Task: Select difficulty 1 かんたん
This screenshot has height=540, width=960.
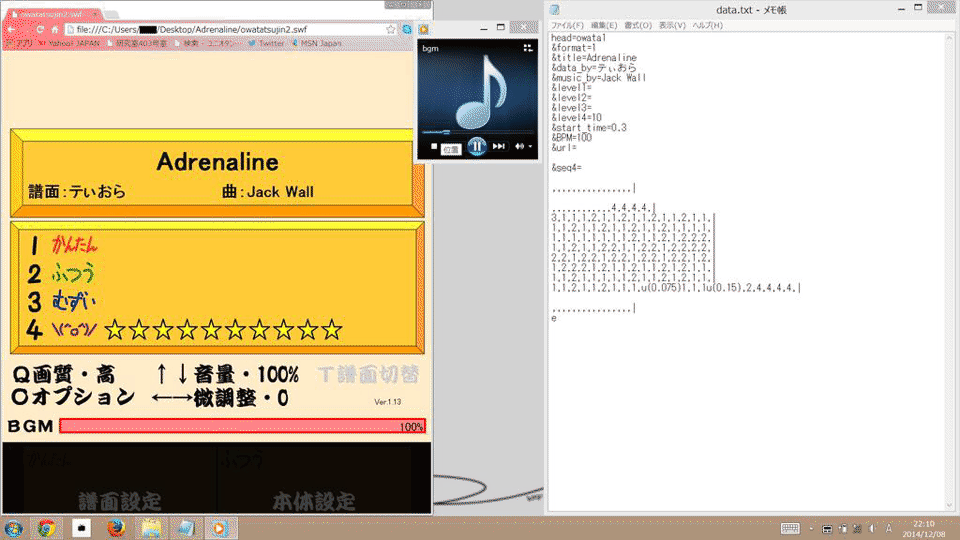Action: pyautogui.click(x=63, y=245)
